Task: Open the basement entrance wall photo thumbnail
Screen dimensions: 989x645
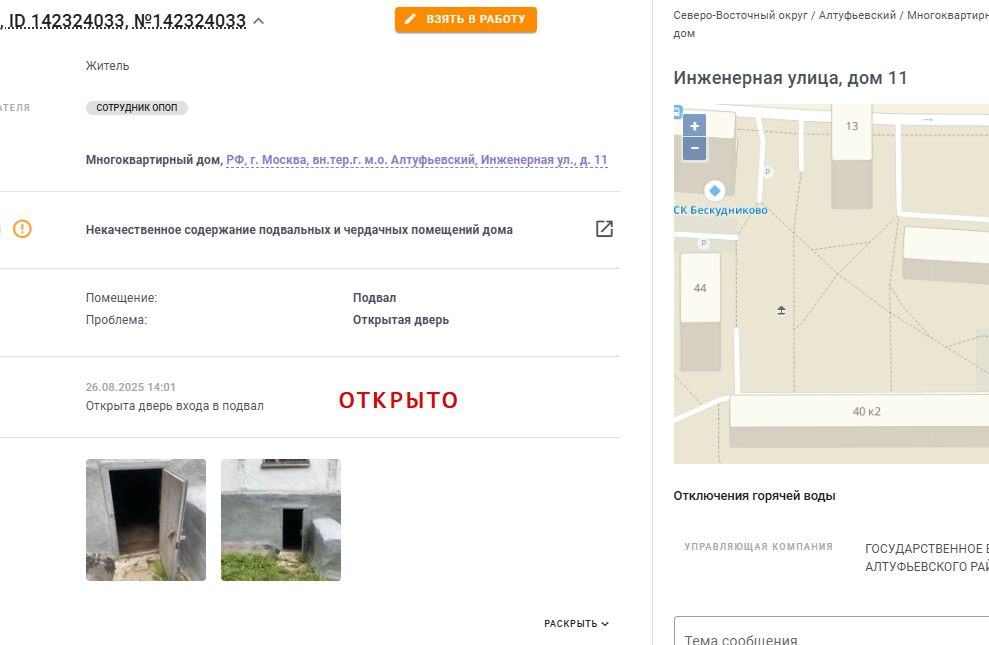Action: 281,520
